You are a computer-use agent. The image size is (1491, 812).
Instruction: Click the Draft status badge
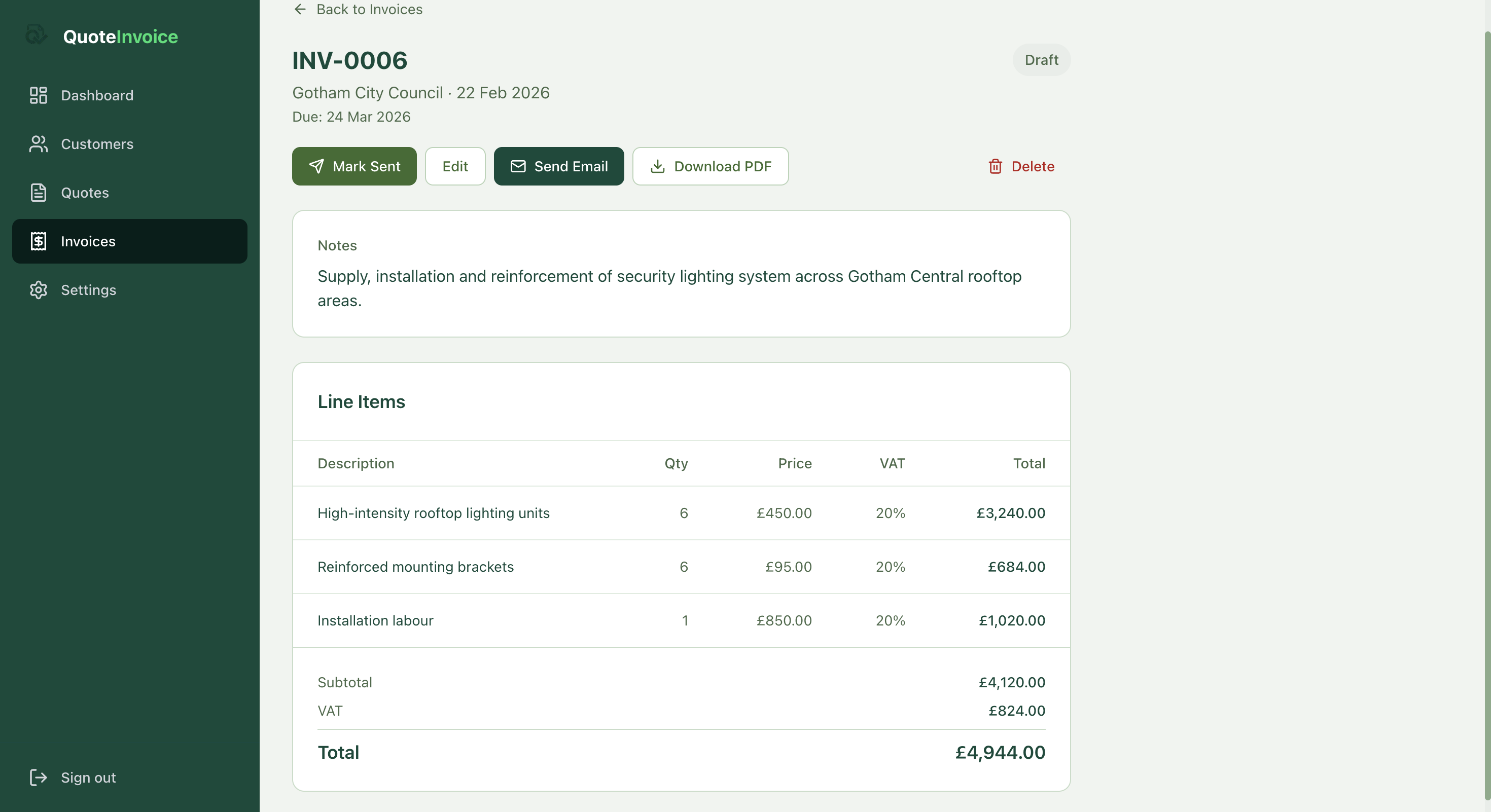[x=1041, y=60]
